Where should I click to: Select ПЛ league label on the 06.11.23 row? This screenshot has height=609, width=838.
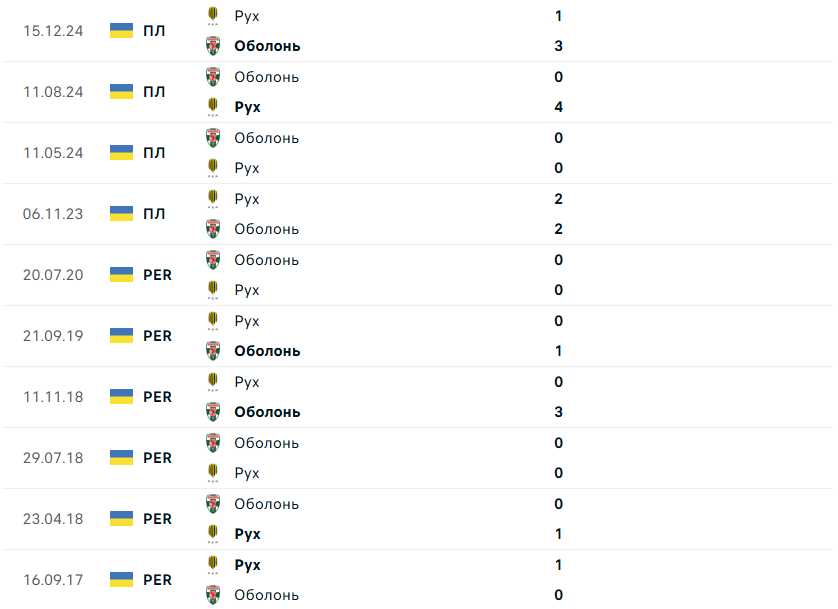pos(154,214)
